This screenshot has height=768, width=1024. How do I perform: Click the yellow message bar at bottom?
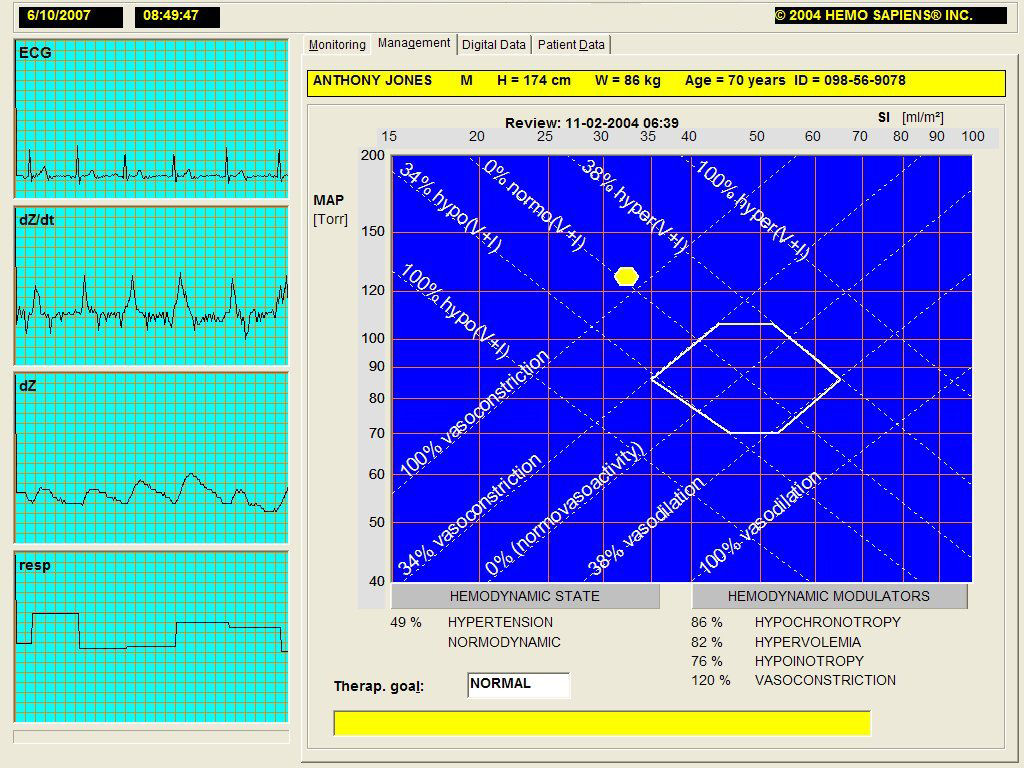pyautogui.click(x=602, y=723)
